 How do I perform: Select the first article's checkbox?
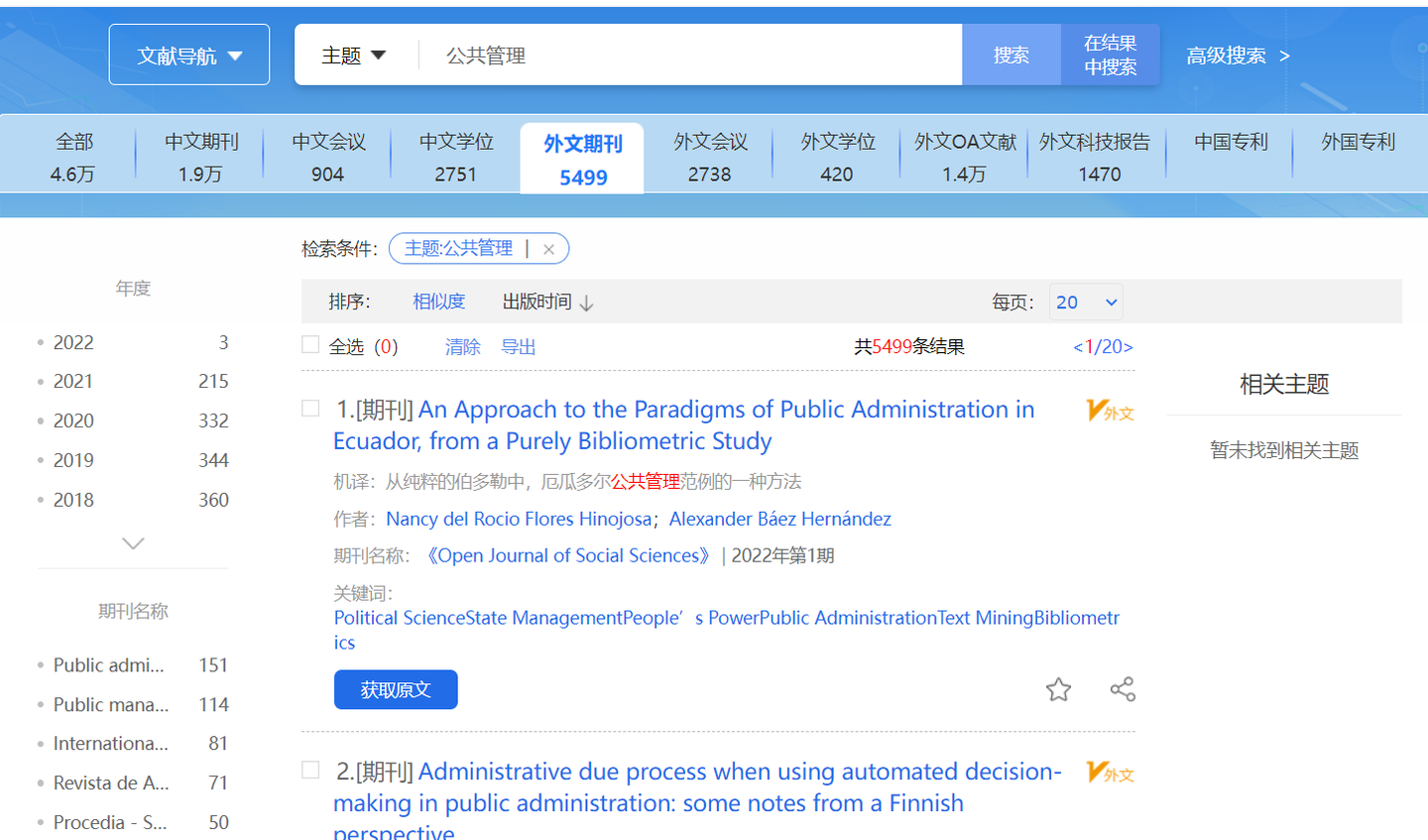point(310,410)
